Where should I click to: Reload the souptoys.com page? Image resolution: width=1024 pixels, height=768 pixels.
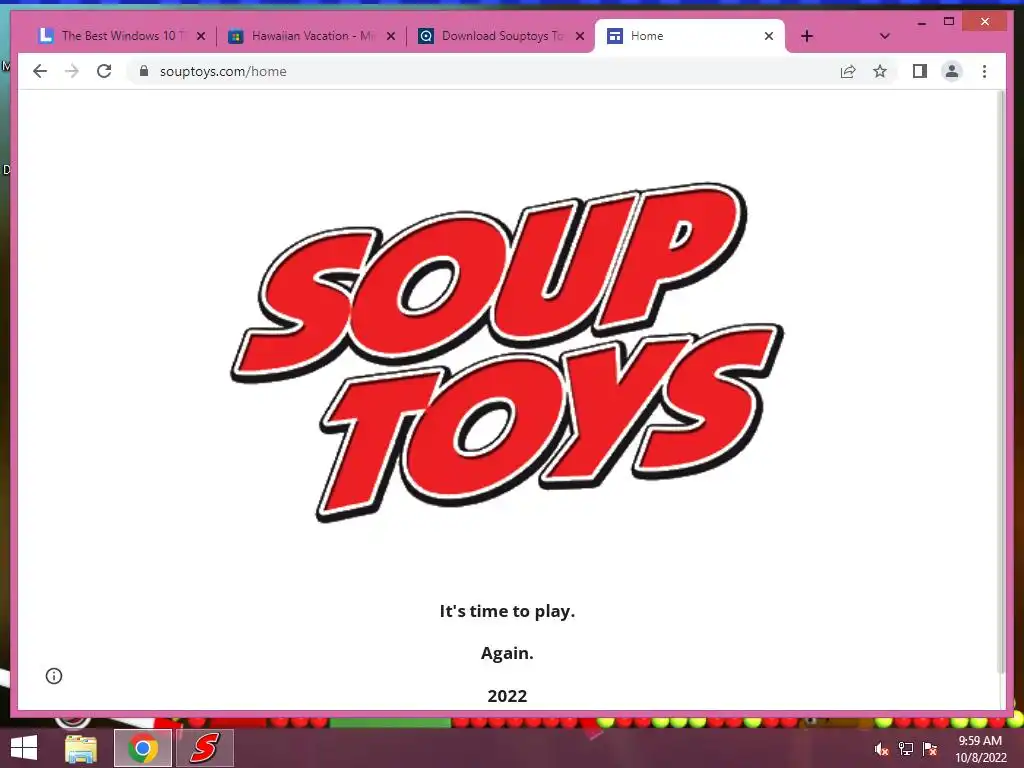(104, 71)
